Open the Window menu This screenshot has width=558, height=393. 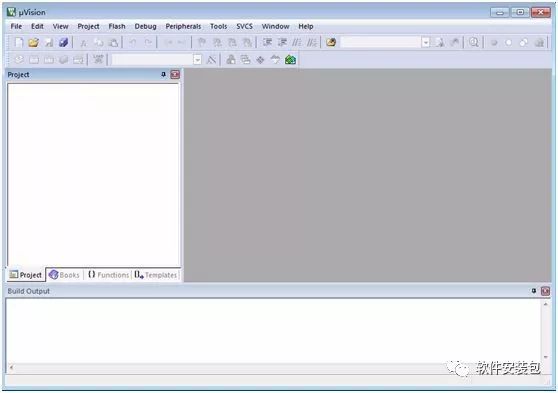pos(275,26)
